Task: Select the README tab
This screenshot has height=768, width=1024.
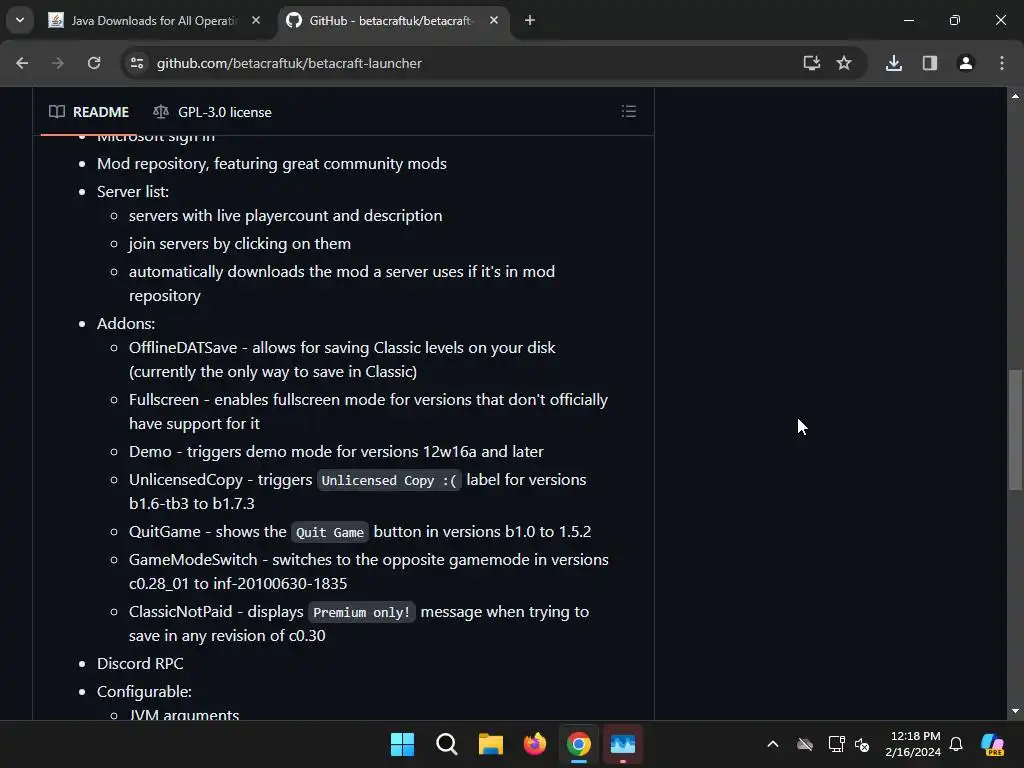Action: coord(89,112)
